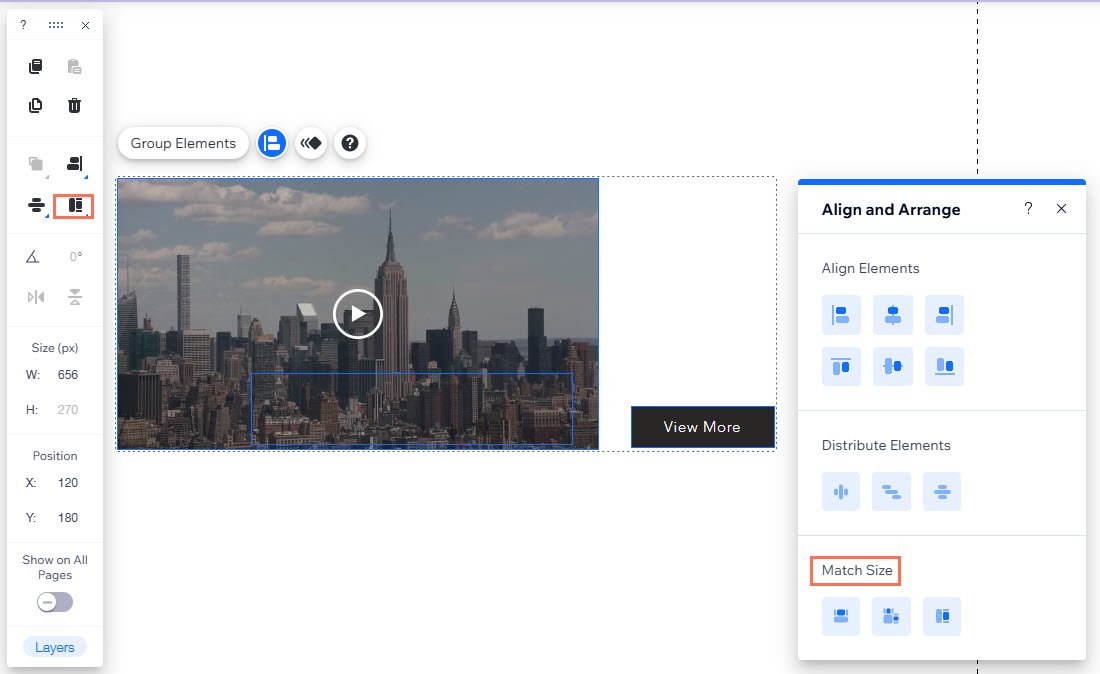Select the Copy icon in the left toolbar
Screen dimensions: 1100x674
pyautogui.click(x=35, y=66)
